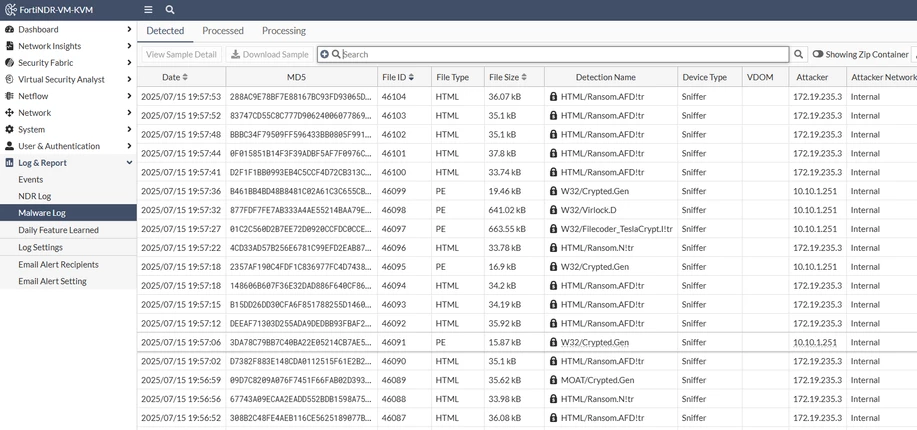Viewport: 917px width, 430px height.
Task: Switch to the Processed tab
Action: coord(223,31)
